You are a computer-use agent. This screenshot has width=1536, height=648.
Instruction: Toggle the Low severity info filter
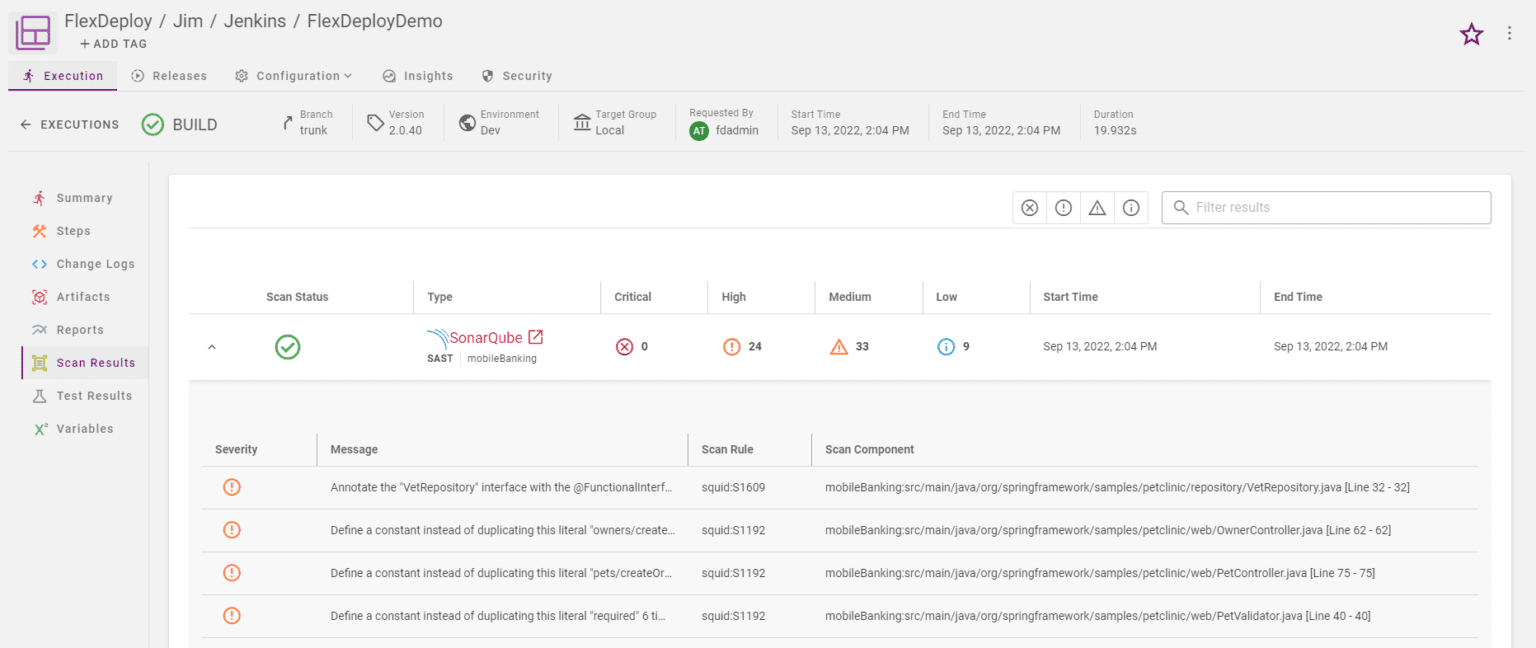[1131, 207]
